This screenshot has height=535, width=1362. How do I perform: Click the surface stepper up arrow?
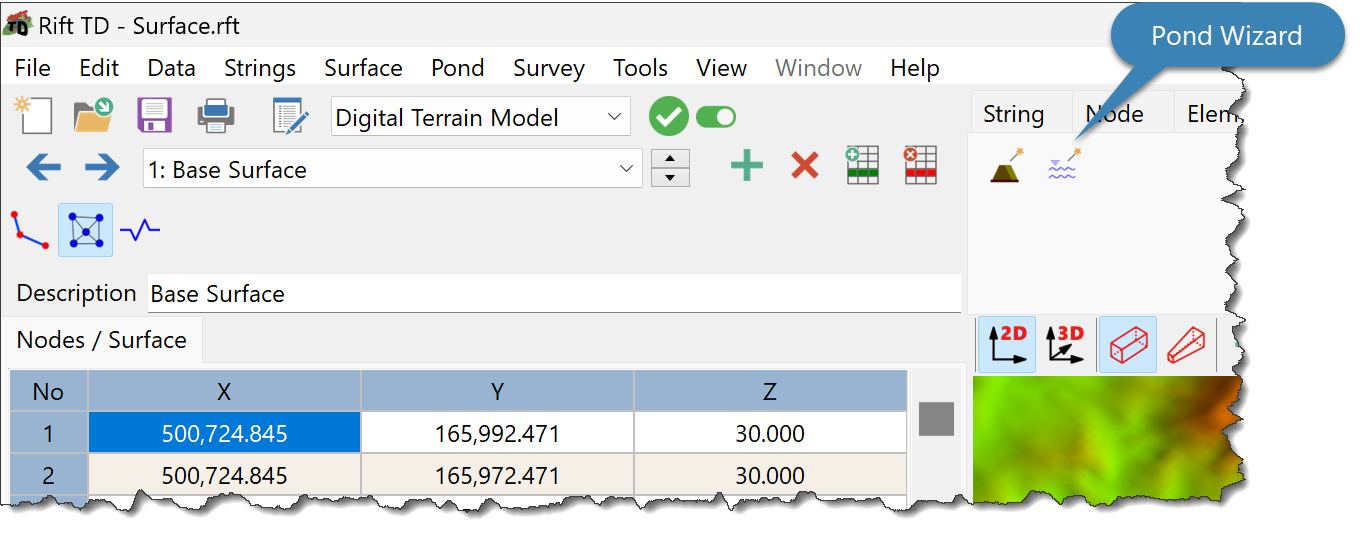tap(670, 159)
